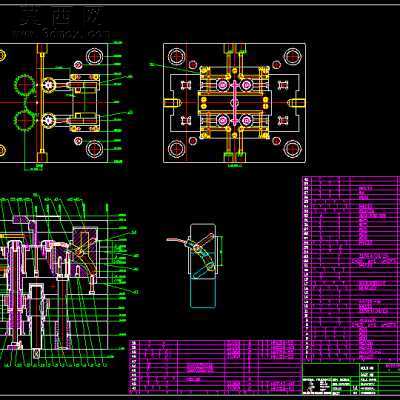Select the bottom-right guide pillar circle of complete plan view
400x400 pixels.
(x=293, y=149)
